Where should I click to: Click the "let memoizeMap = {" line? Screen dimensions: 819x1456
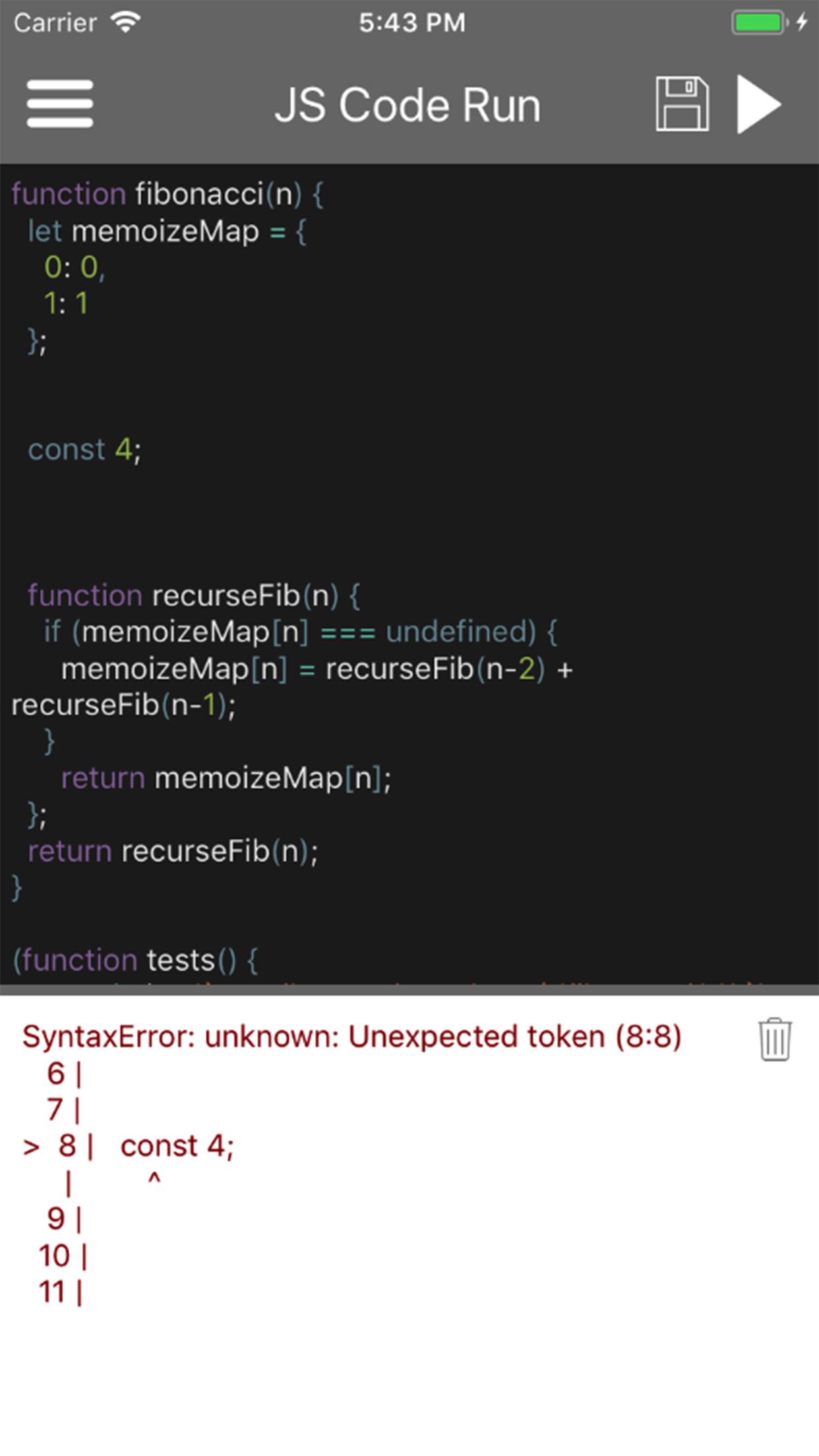point(167,231)
